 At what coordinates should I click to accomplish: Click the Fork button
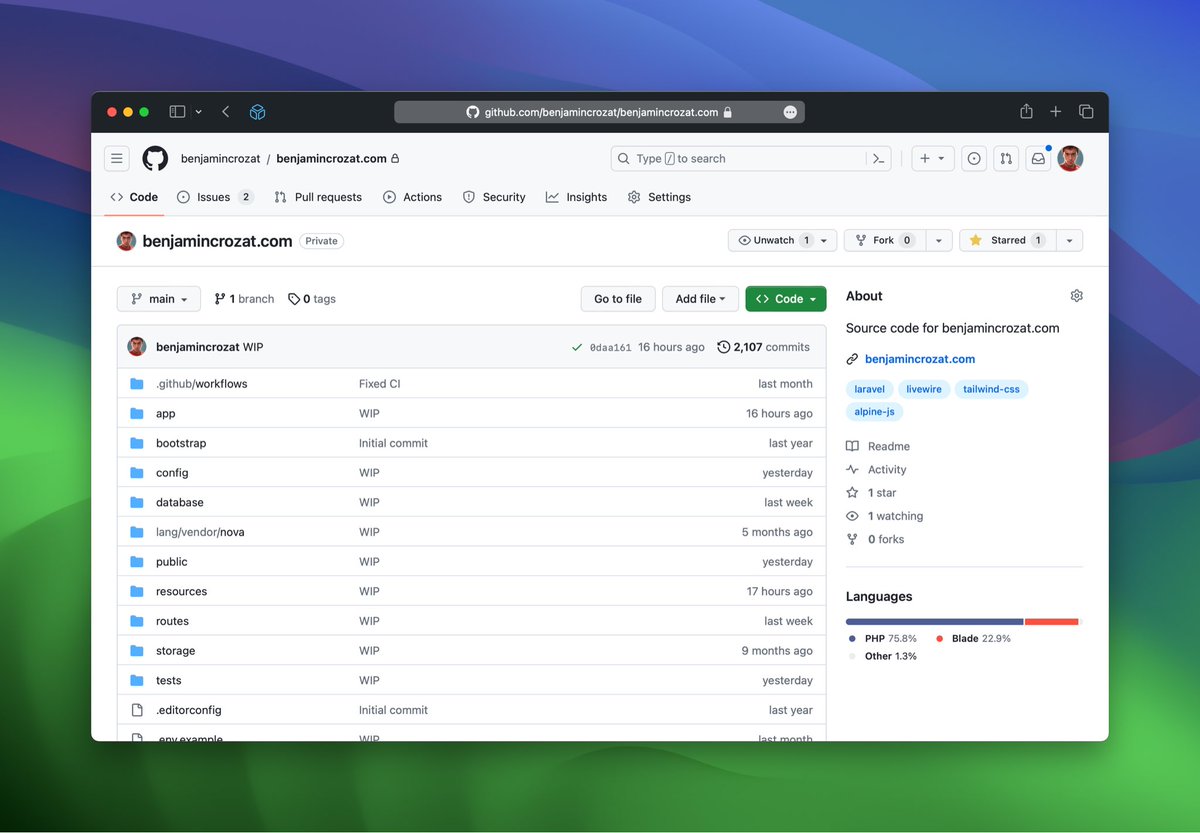coord(883,240)
